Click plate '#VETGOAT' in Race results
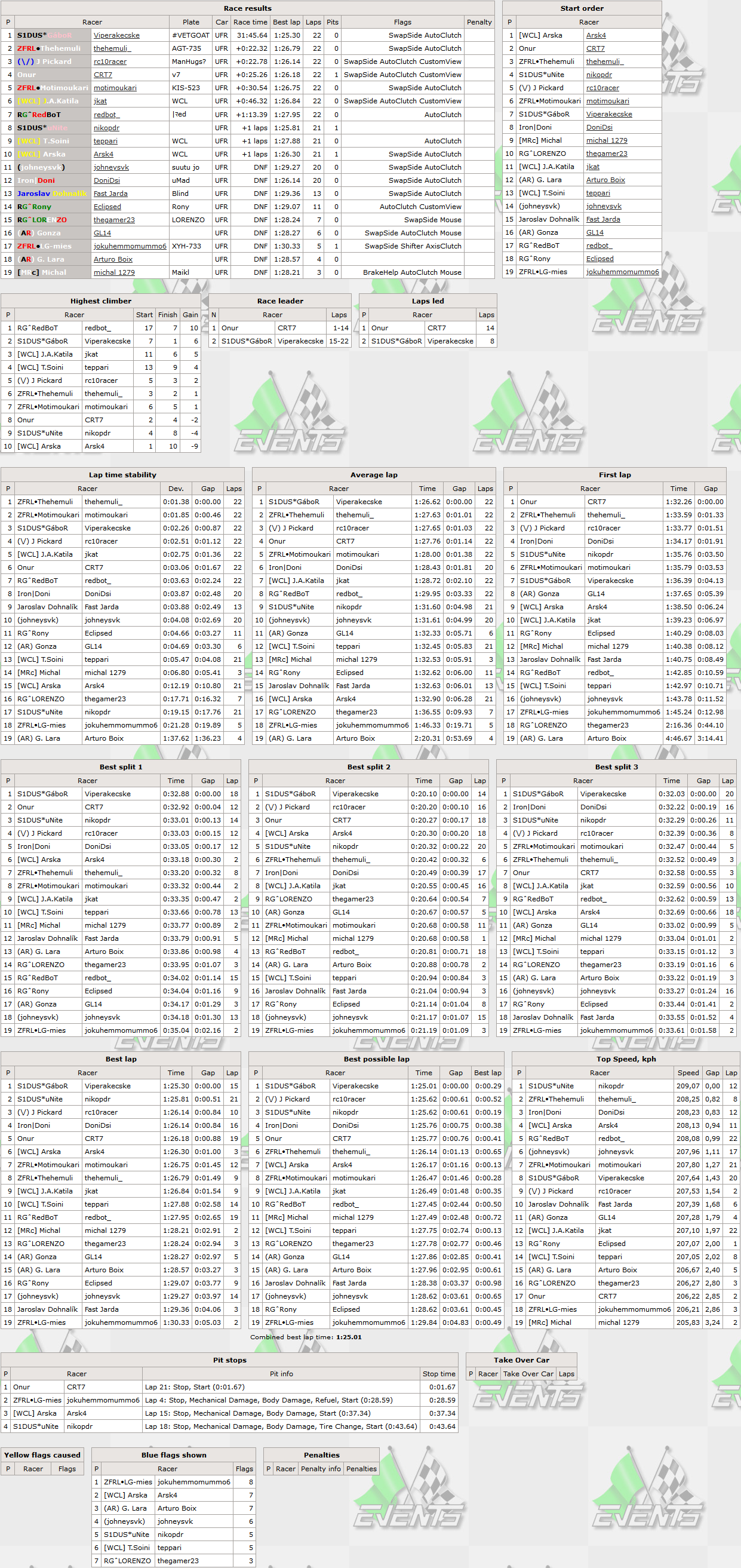Viewport: 741px width, 1568px height. tap(190, 35)
